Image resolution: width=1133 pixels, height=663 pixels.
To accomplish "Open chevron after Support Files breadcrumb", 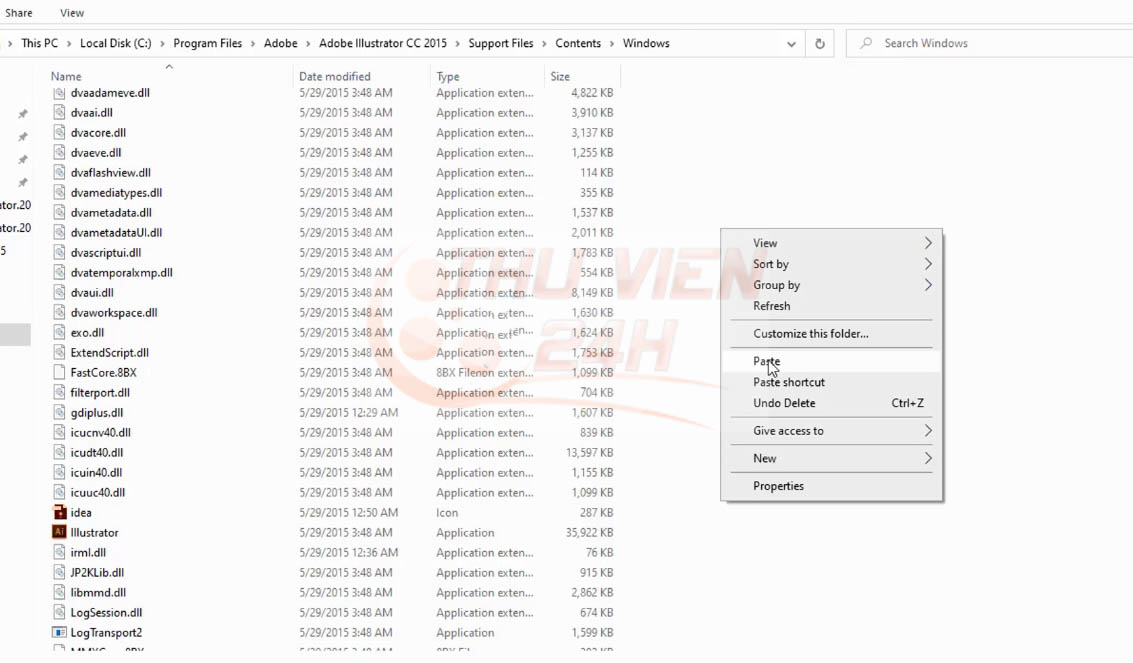I will pyautogui.click(x=544, y=44).
